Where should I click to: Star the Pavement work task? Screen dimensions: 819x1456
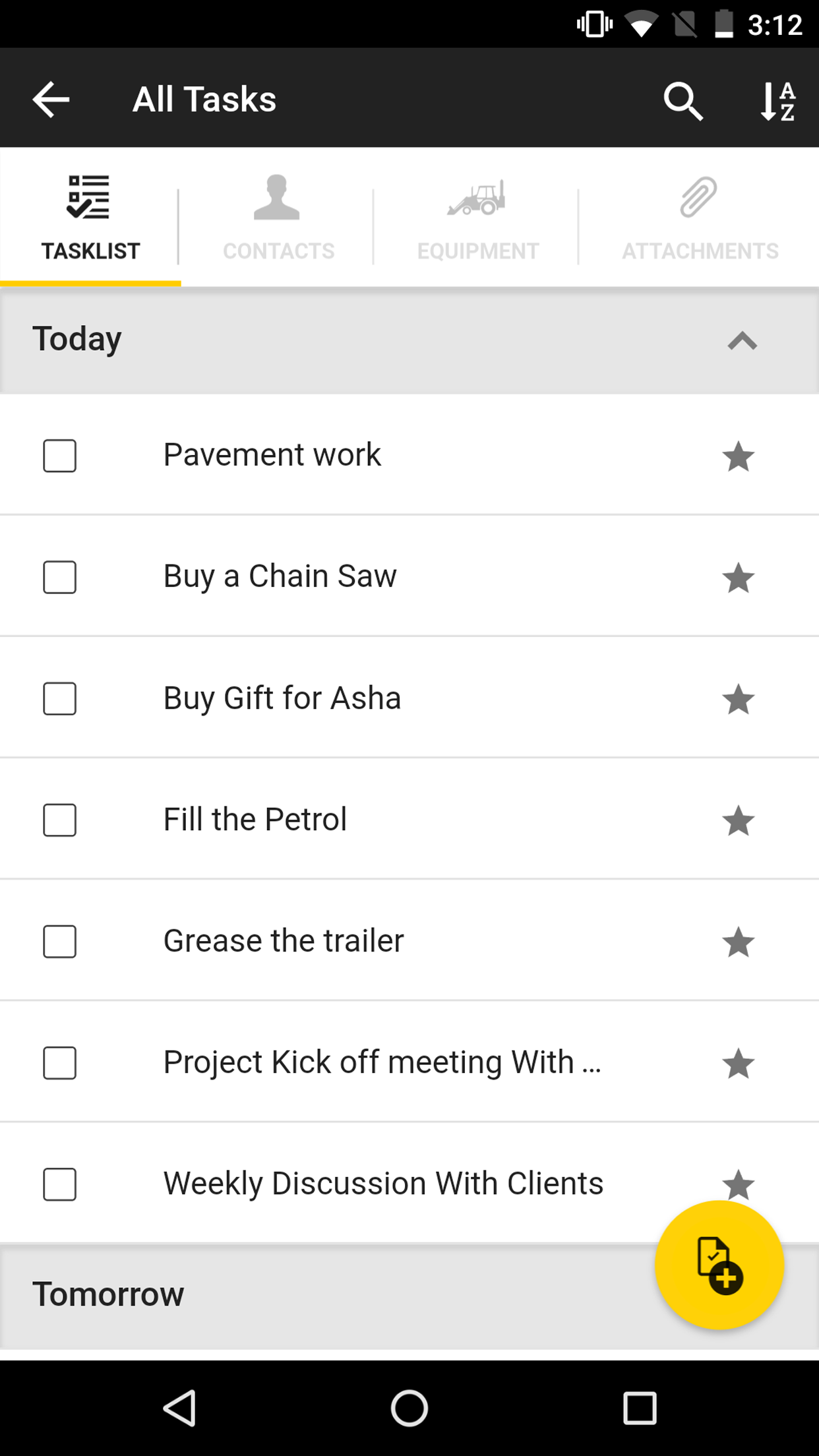point(738,456)
